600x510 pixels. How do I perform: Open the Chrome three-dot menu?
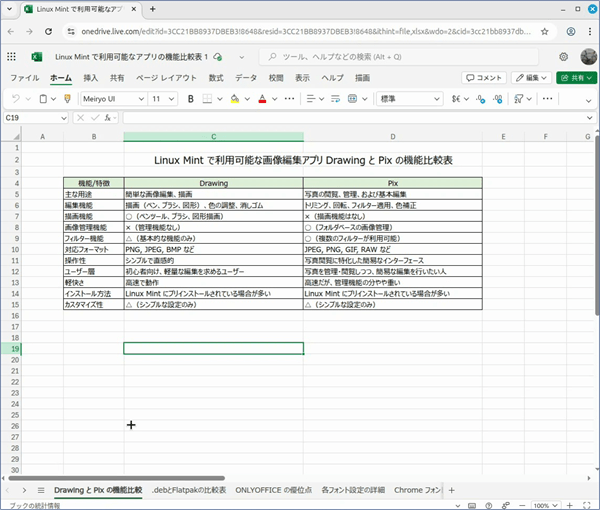(x=590, y=32)
